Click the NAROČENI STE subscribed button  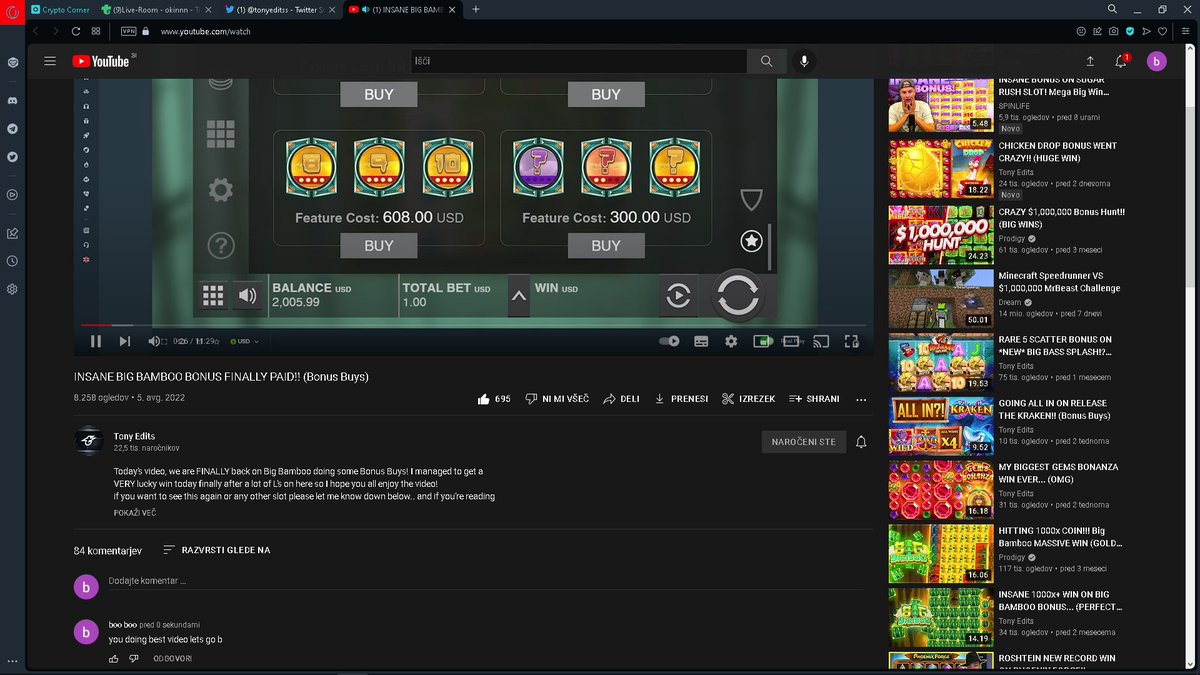(x=803, y=441)
